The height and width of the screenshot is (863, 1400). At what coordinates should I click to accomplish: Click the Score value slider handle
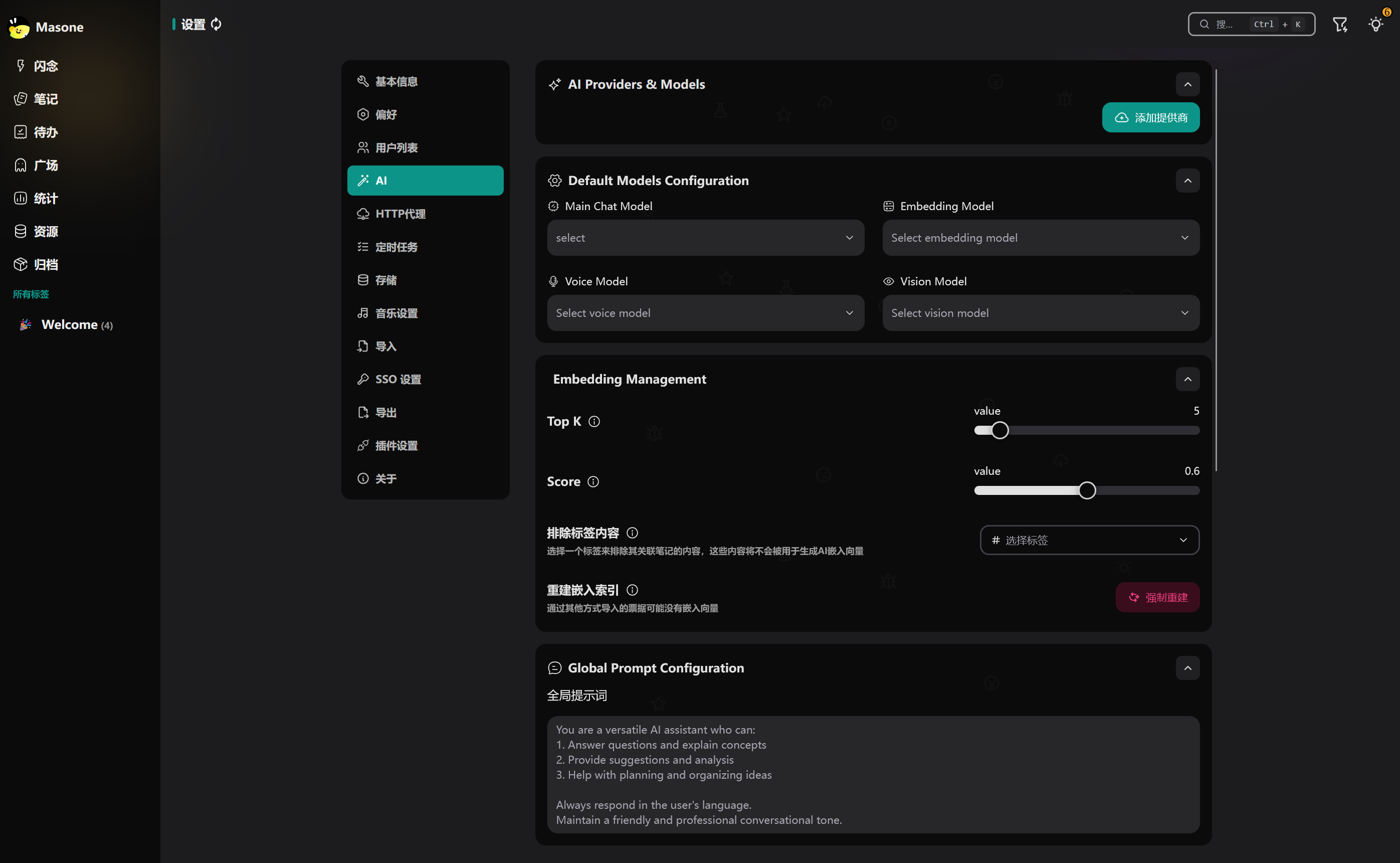(1087, 490)
